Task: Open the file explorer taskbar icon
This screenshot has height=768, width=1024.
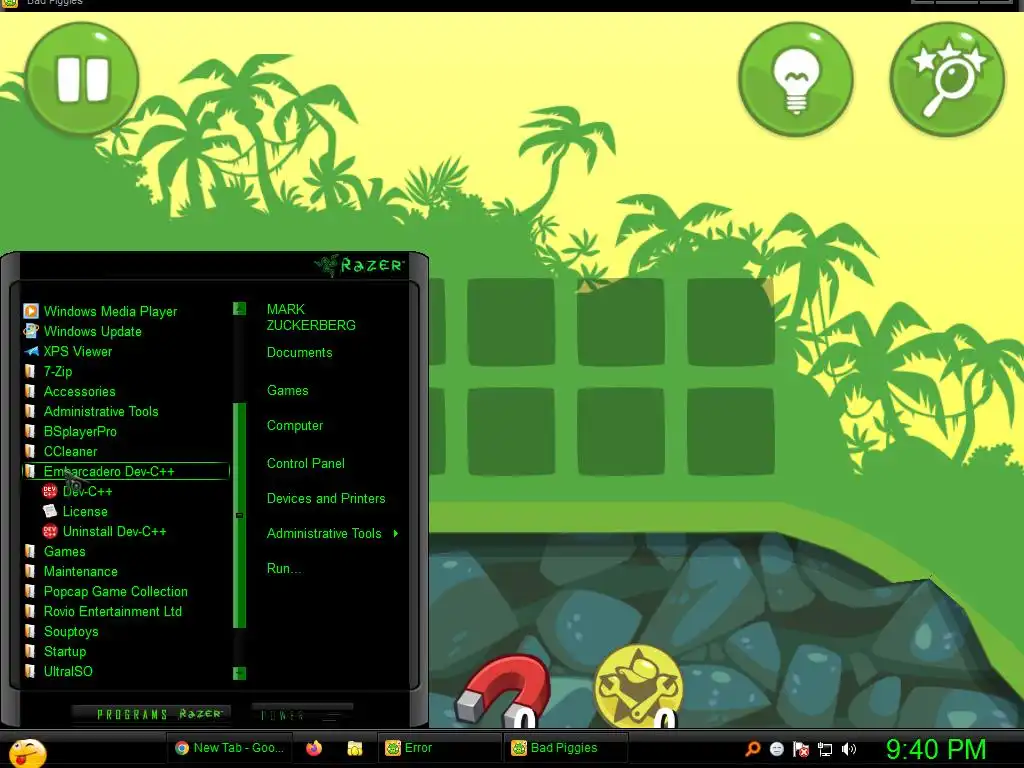Action: tap(355, 748)
